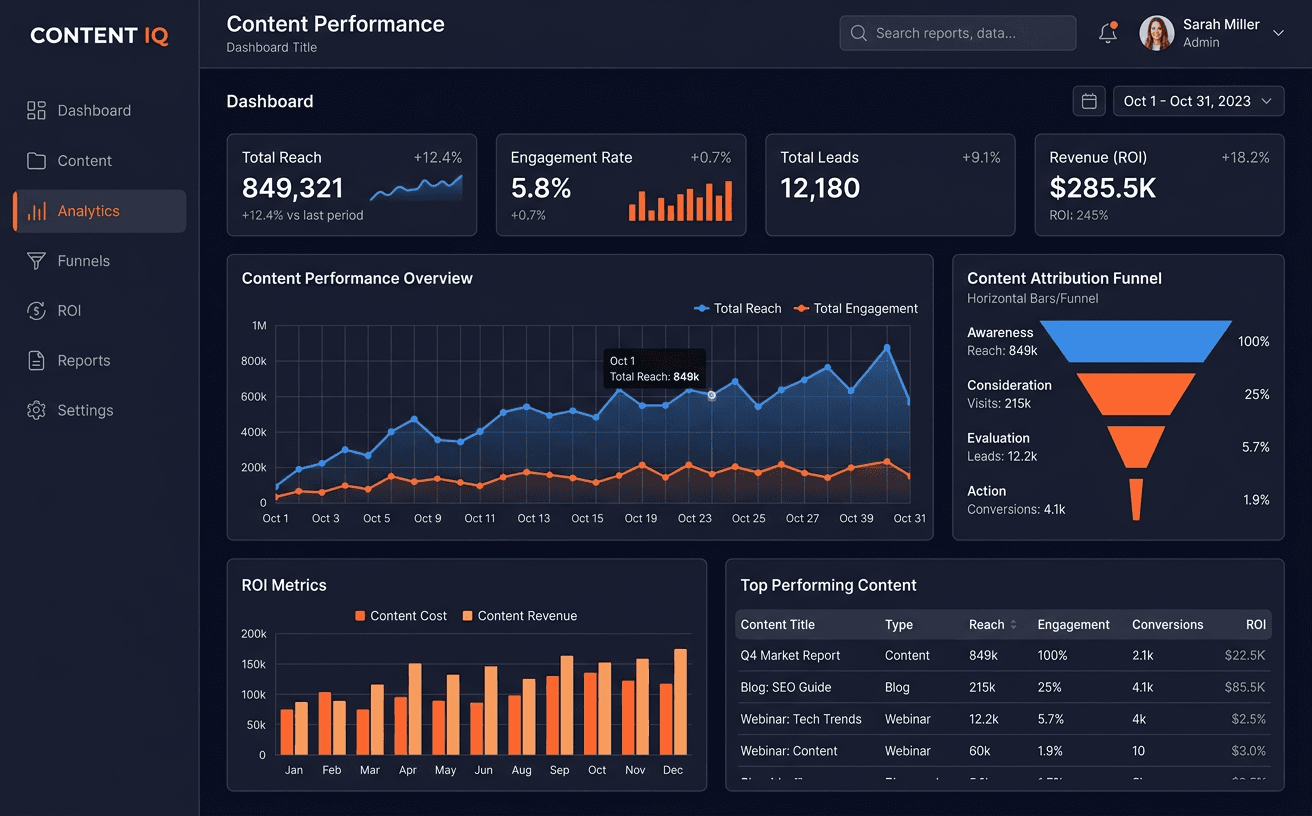
Task: Click the Conversions column header
Action: tap(1167, 625)
